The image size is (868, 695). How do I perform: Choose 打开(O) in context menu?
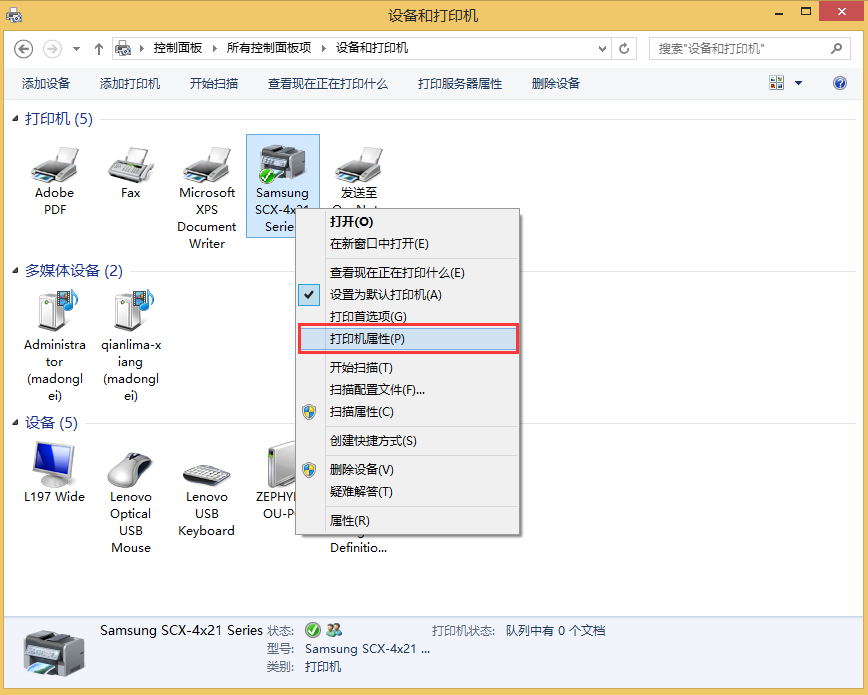click(x=407, y=222)
